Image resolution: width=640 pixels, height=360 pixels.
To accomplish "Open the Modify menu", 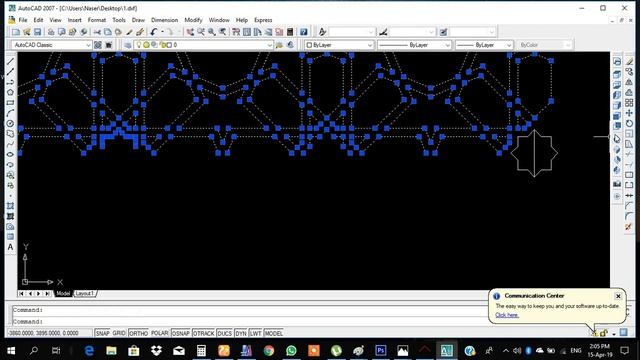I will 193,20.
